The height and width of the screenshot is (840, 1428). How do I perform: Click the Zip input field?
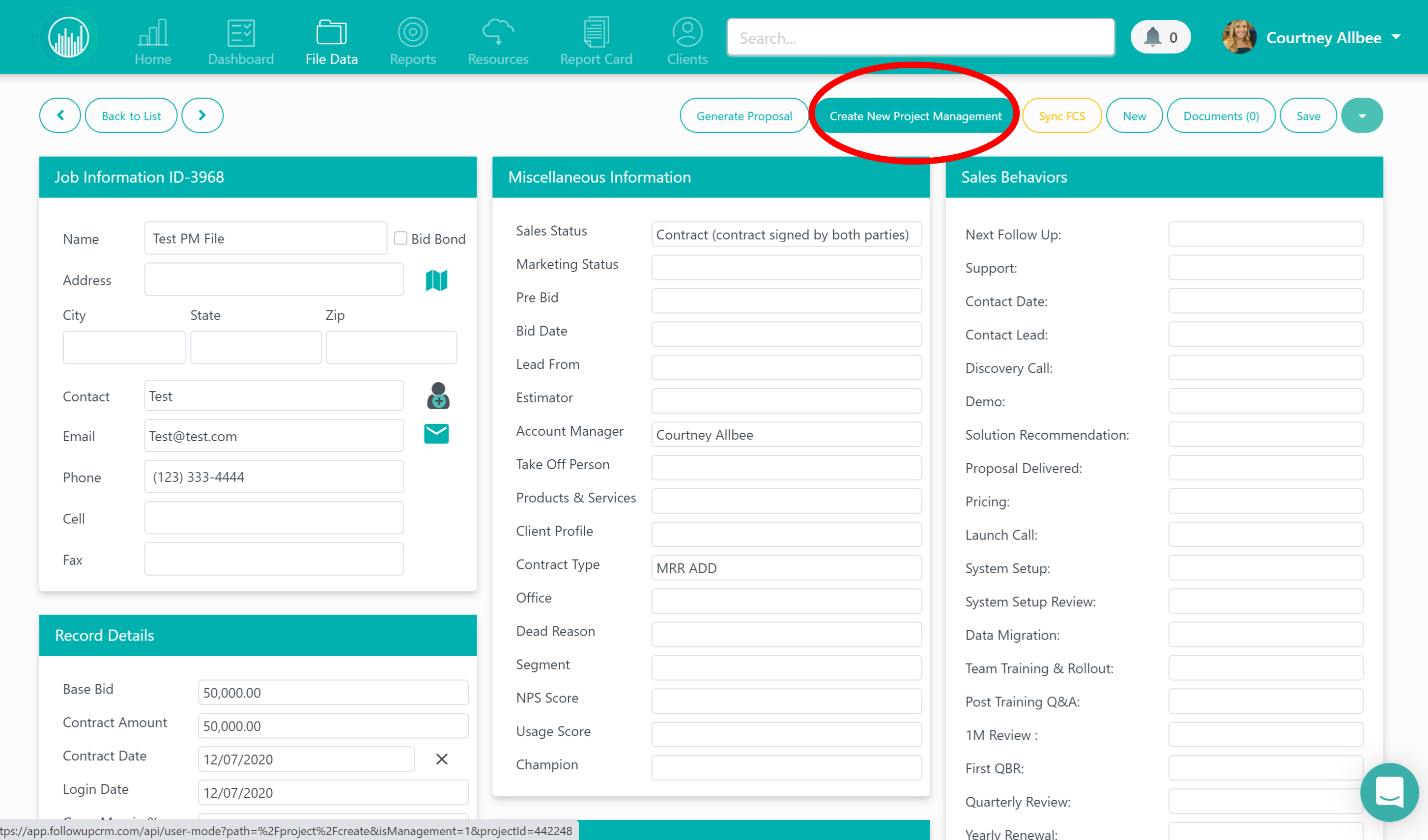pyautogui.click(x=391, y=347)
